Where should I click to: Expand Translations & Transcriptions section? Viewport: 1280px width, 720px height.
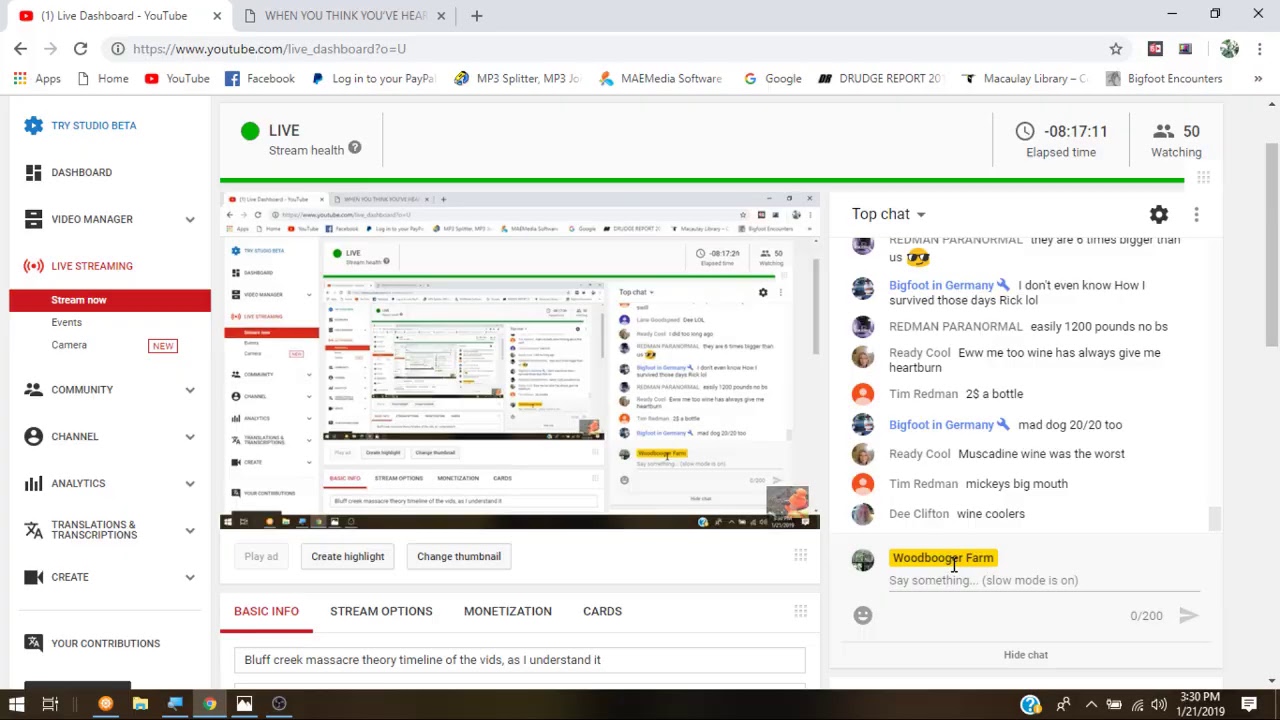[190, 530]
